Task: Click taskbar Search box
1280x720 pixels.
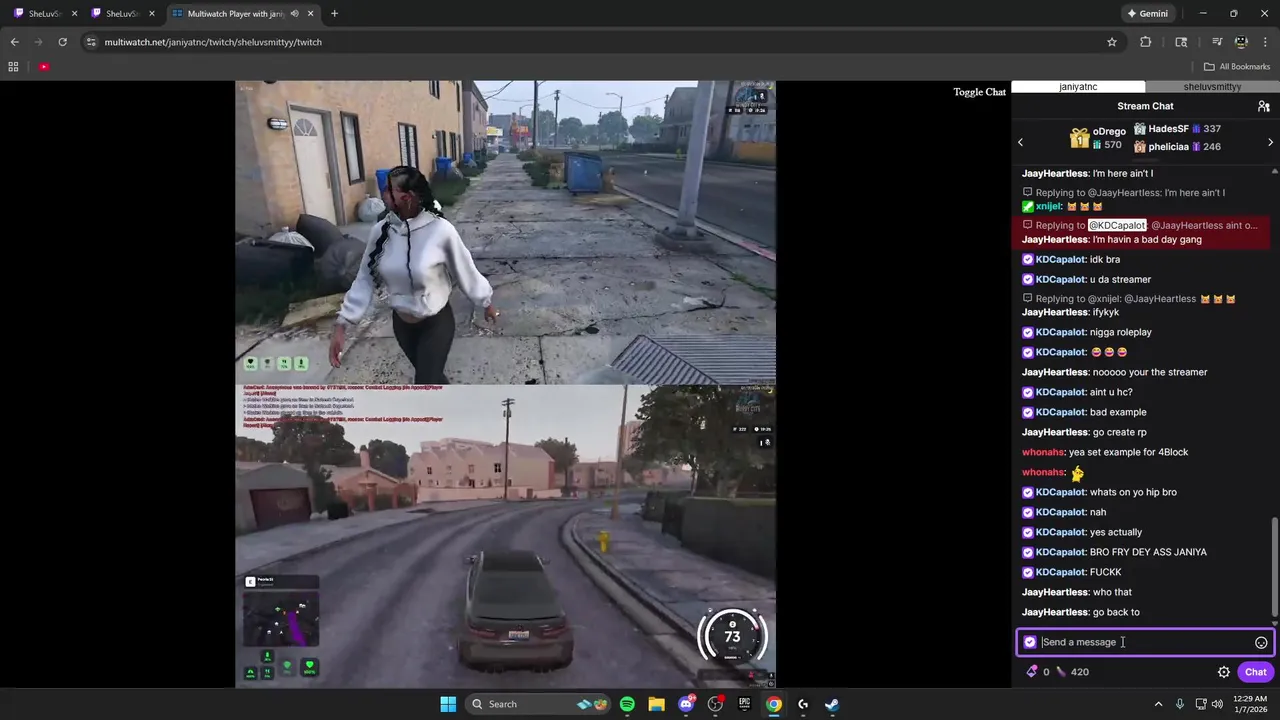Action: click(x=537, y=704)
